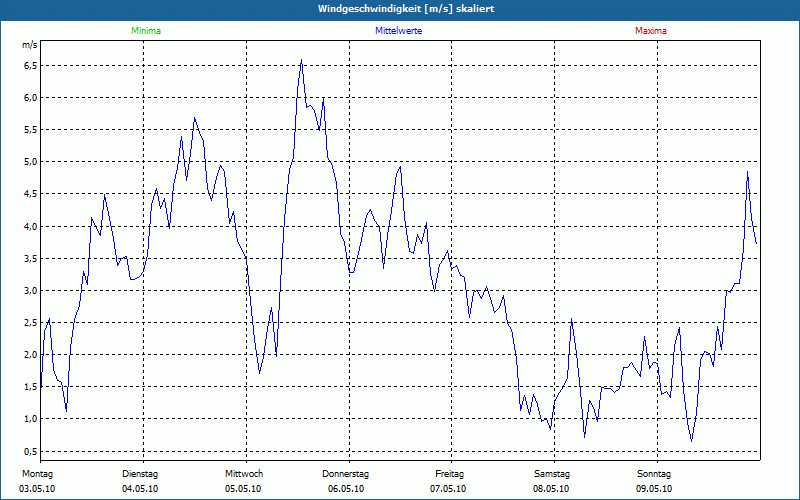Click the date 05.05.10
Screen dimensions: 800x500
point(243,489)
